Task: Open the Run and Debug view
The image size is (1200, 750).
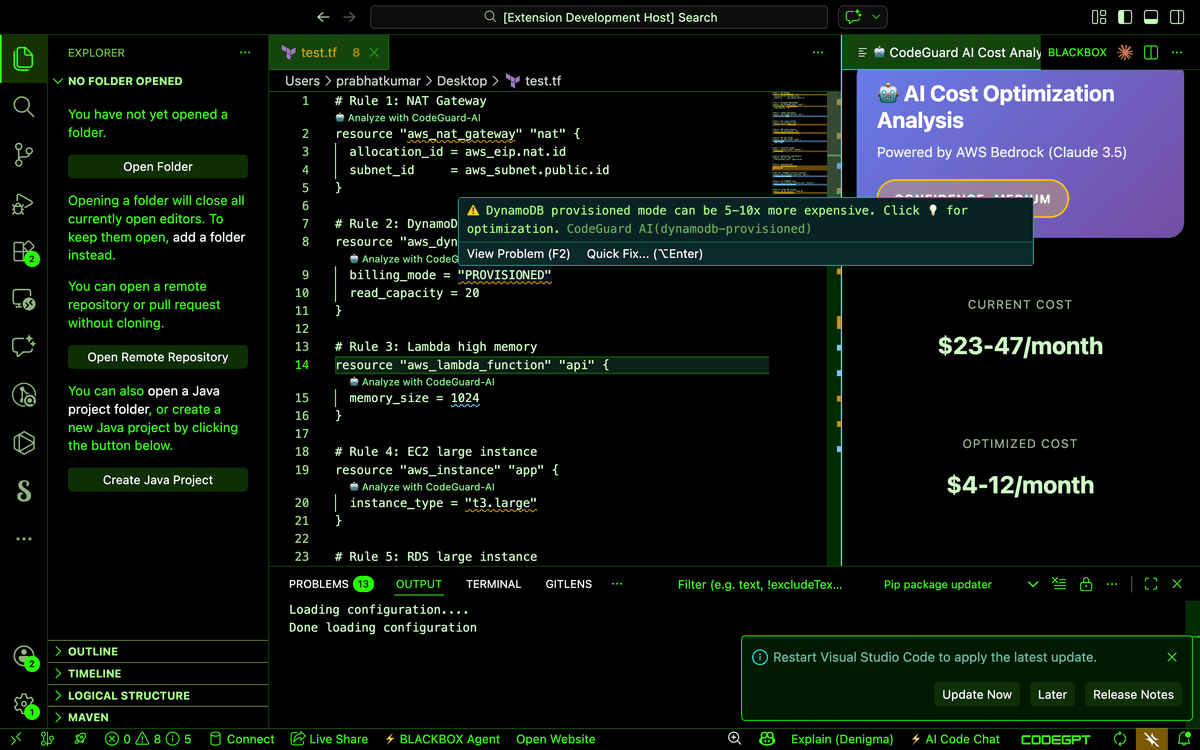Action: coord(24,204)
